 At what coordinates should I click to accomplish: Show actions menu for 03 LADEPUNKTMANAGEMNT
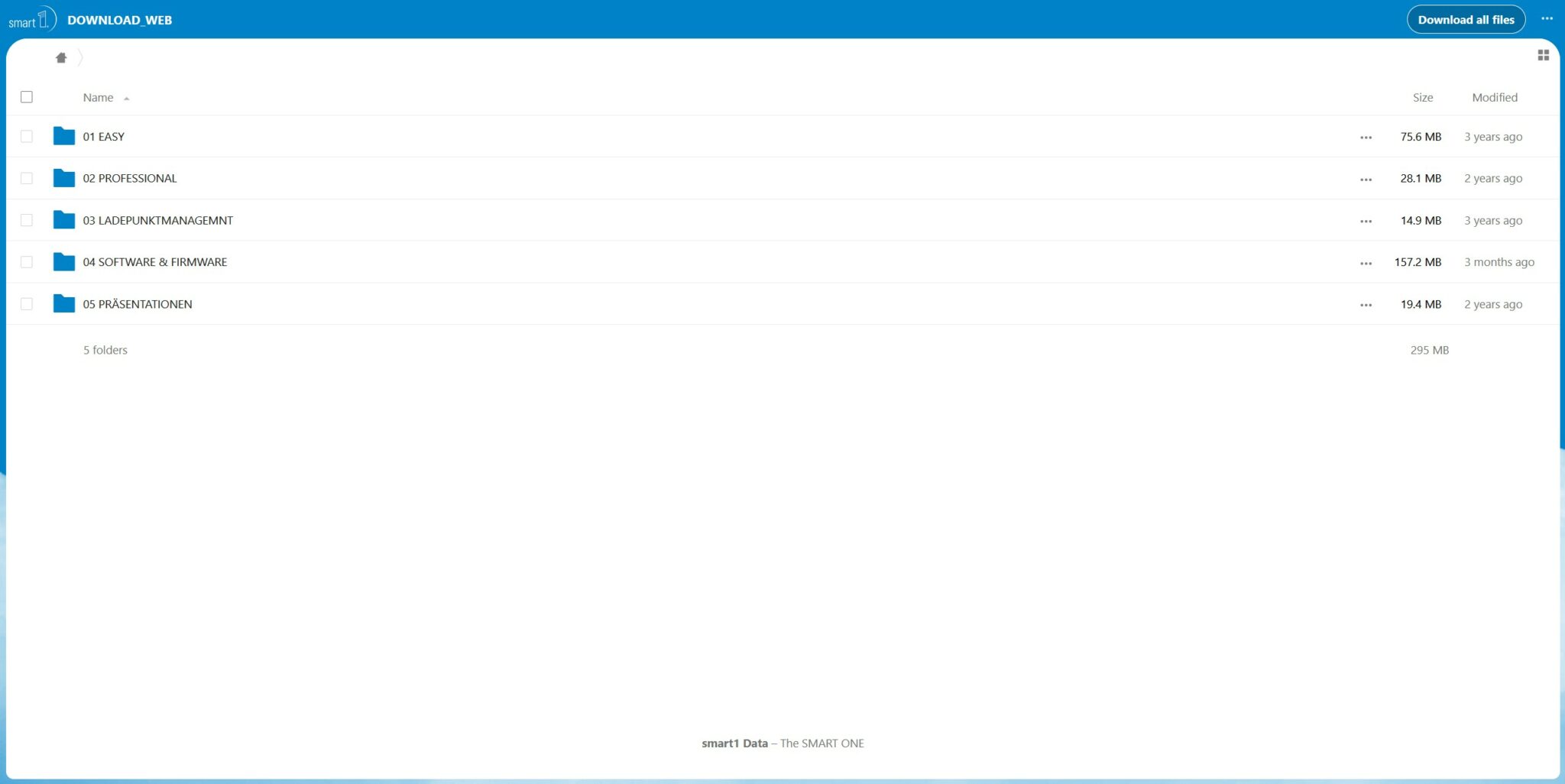click(x=1366, y=222)
